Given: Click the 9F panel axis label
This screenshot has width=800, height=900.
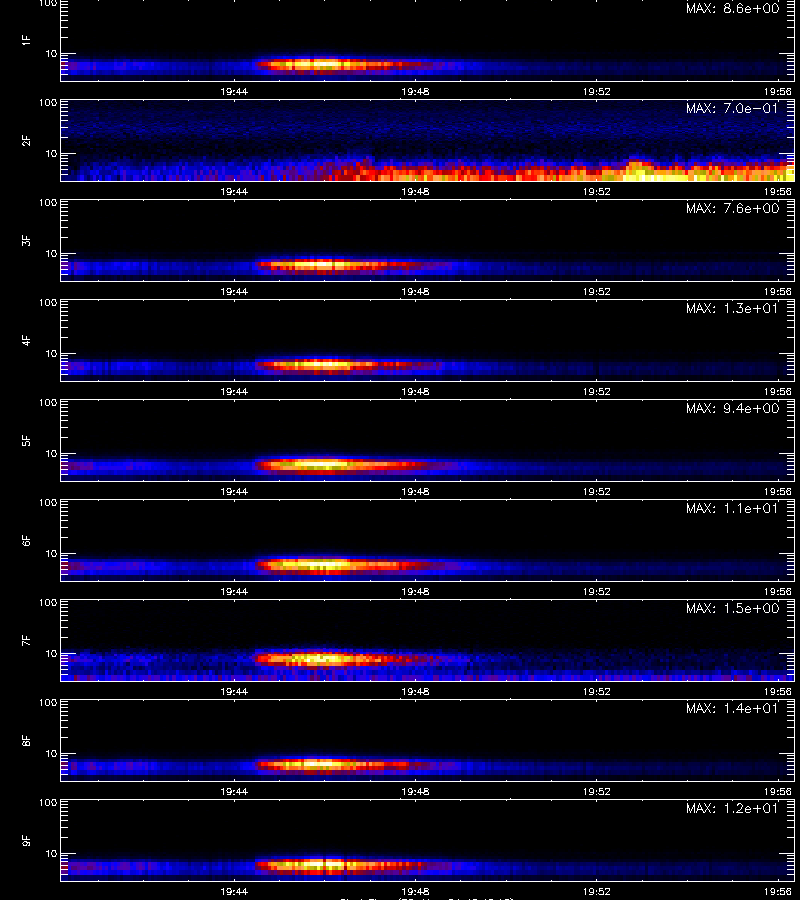Looking at the screenshot, I should tap(26, 840).
